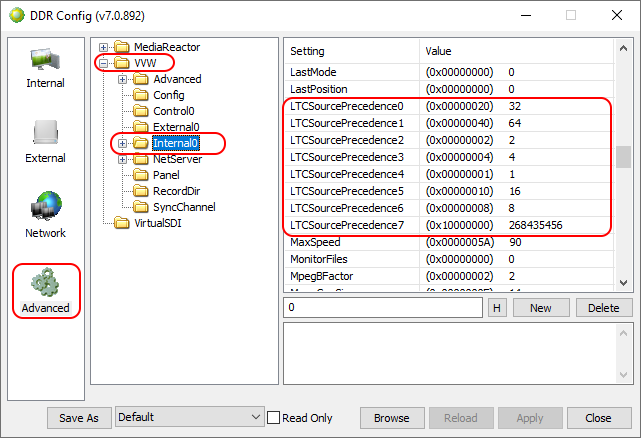
Task: Select the LTCSourcePrecedence4 row
Action: pos(449,174)
